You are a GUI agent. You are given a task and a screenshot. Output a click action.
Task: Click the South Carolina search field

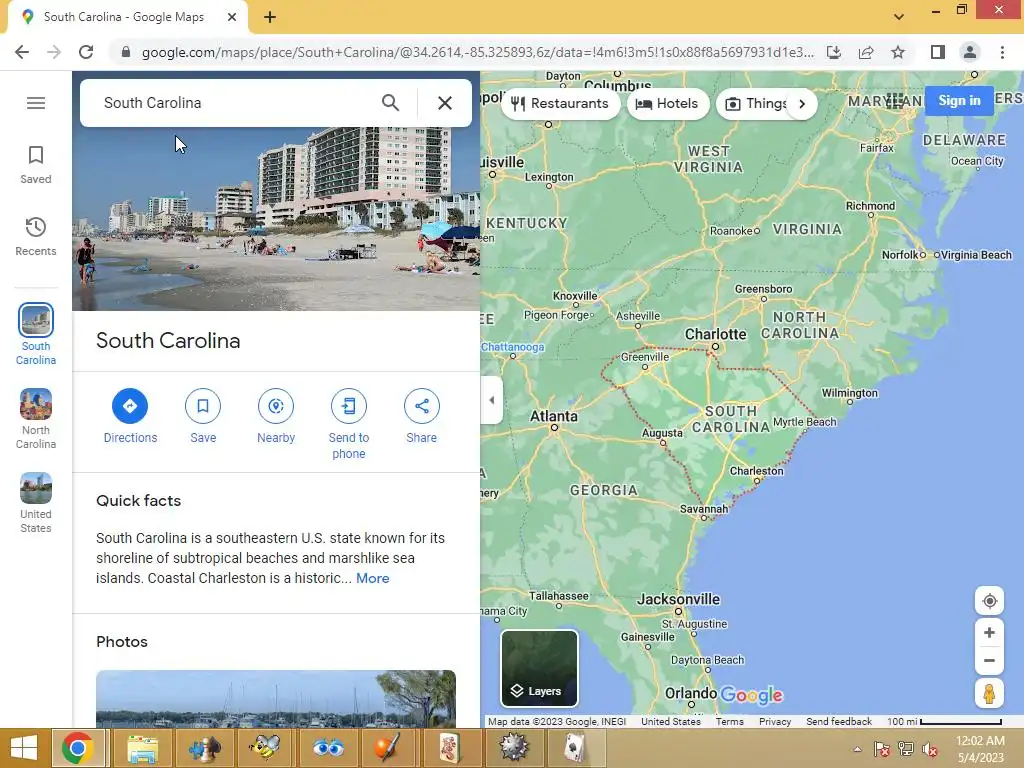[x=235, y=103]
